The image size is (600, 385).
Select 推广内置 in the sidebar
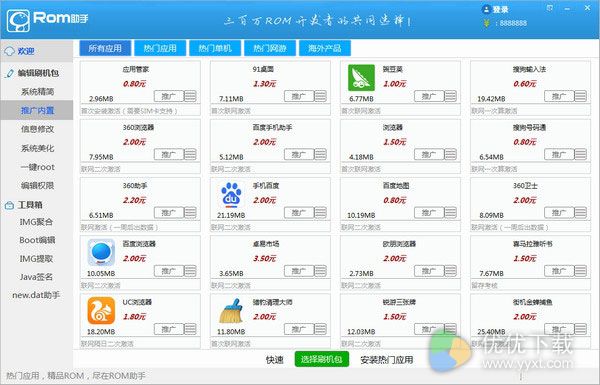(x=37, y=110)
